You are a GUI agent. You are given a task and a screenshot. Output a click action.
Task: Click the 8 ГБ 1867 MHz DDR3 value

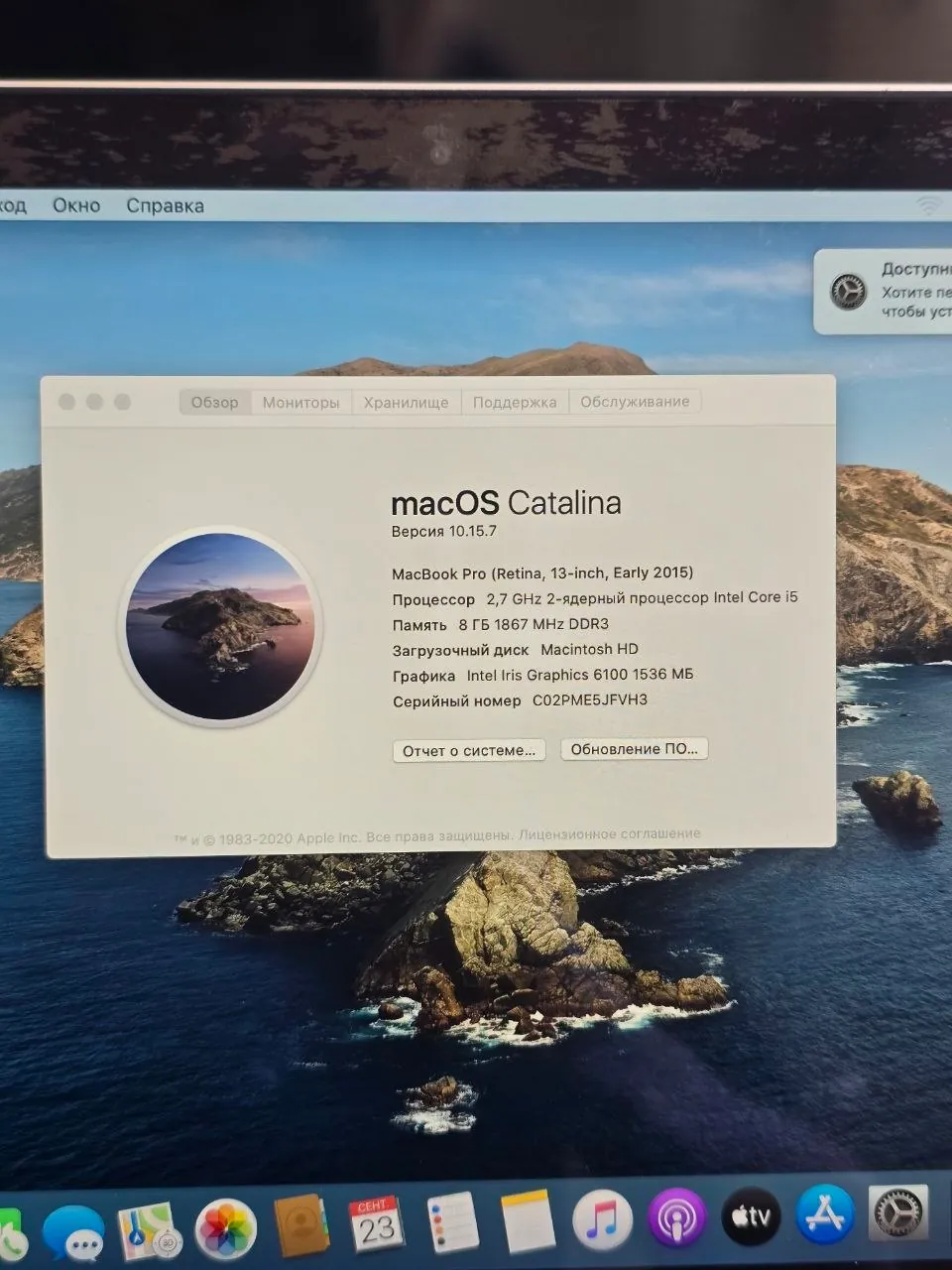(534, 624)
